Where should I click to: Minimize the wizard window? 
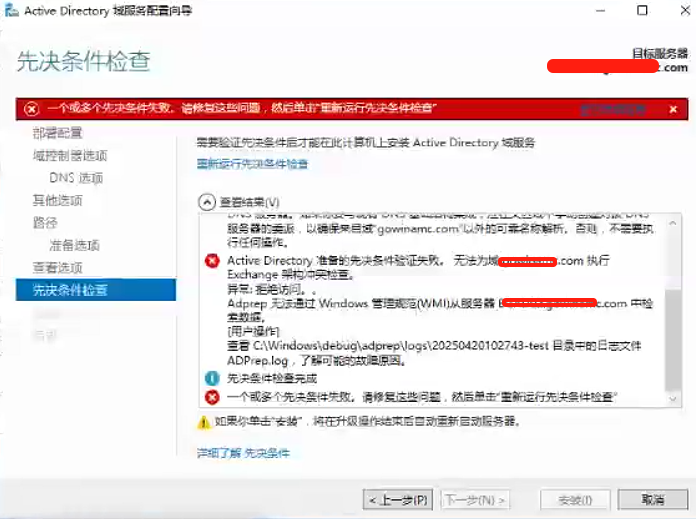(x=600, y=10)
